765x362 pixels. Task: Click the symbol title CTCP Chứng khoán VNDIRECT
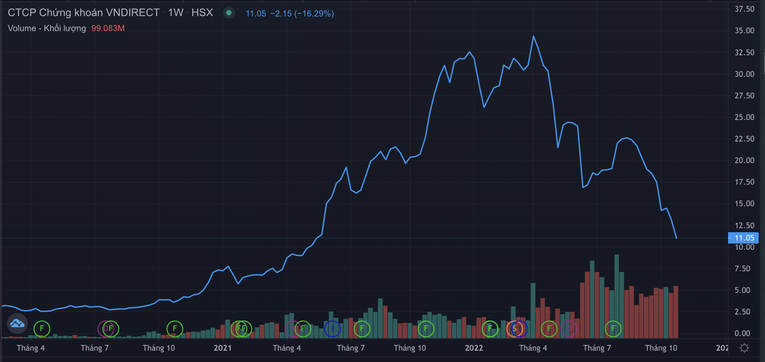[x=83, y=13]
